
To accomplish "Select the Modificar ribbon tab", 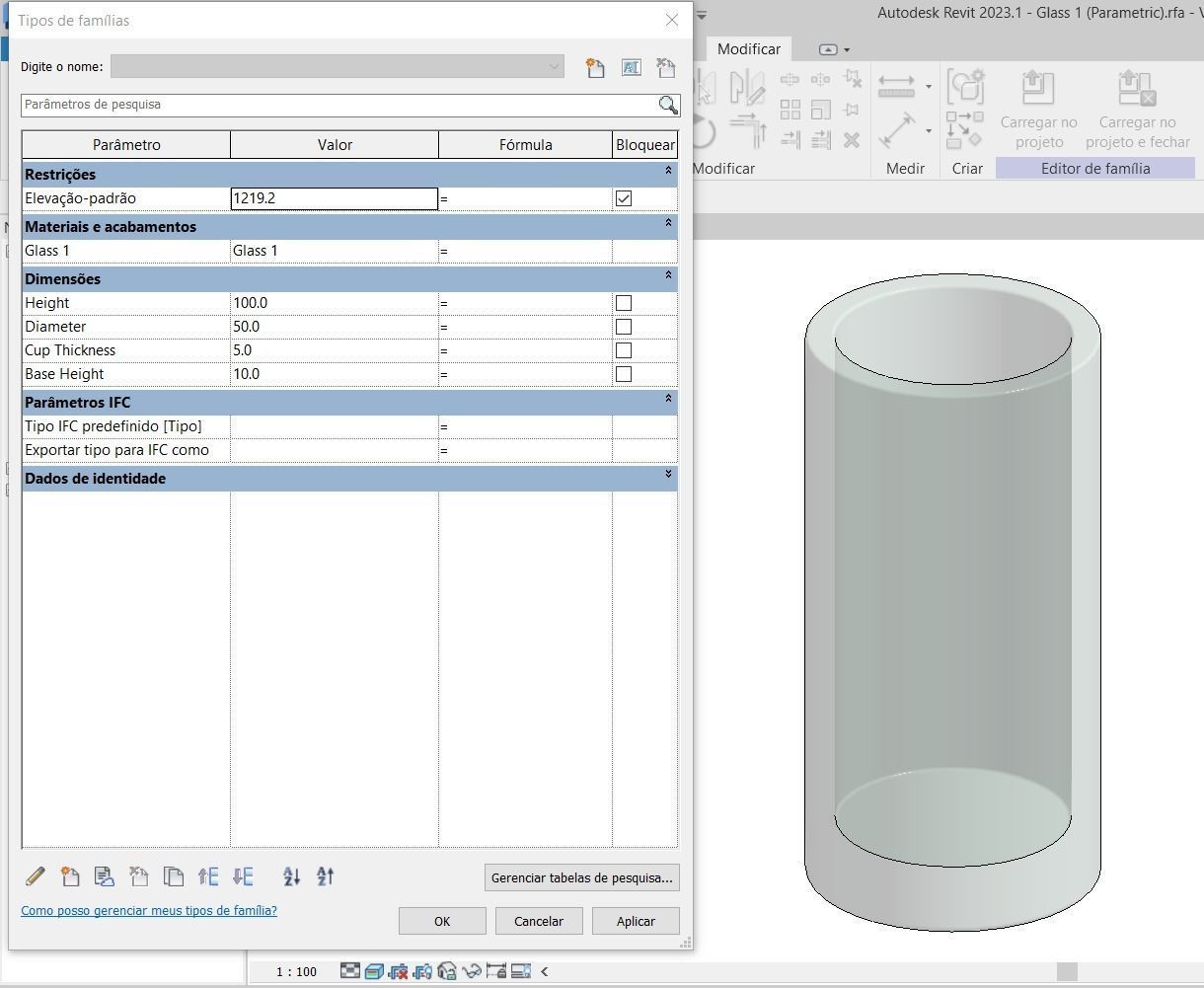I will [x=748, y=48].
